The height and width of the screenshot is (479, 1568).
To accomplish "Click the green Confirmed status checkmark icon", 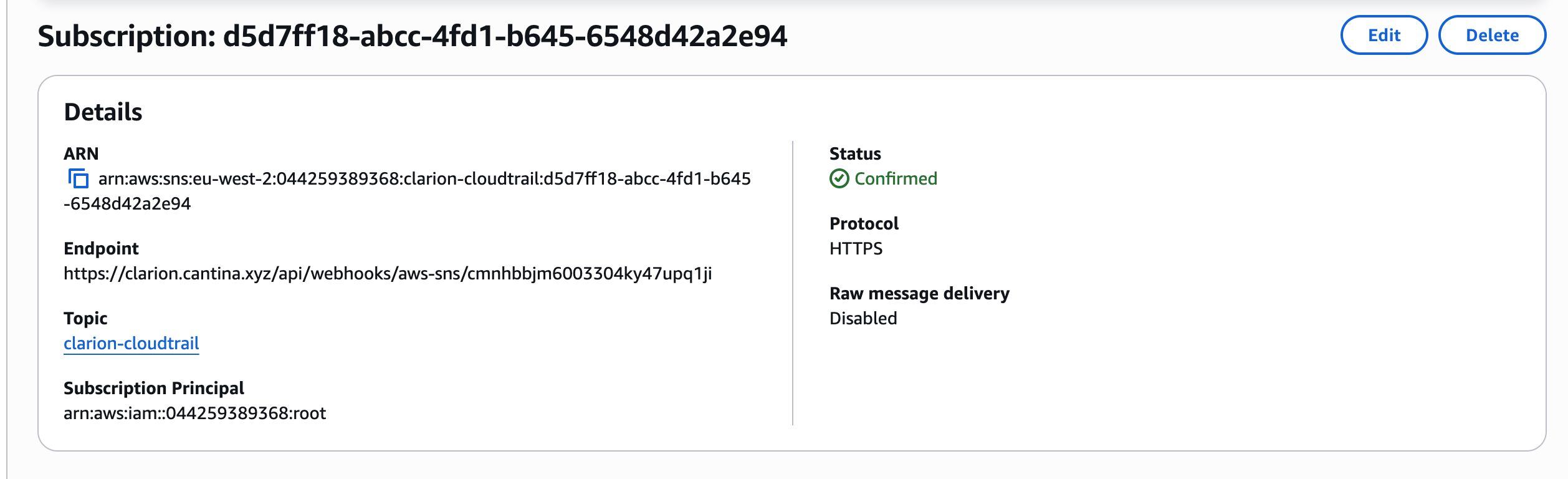I will pos(839,178).
